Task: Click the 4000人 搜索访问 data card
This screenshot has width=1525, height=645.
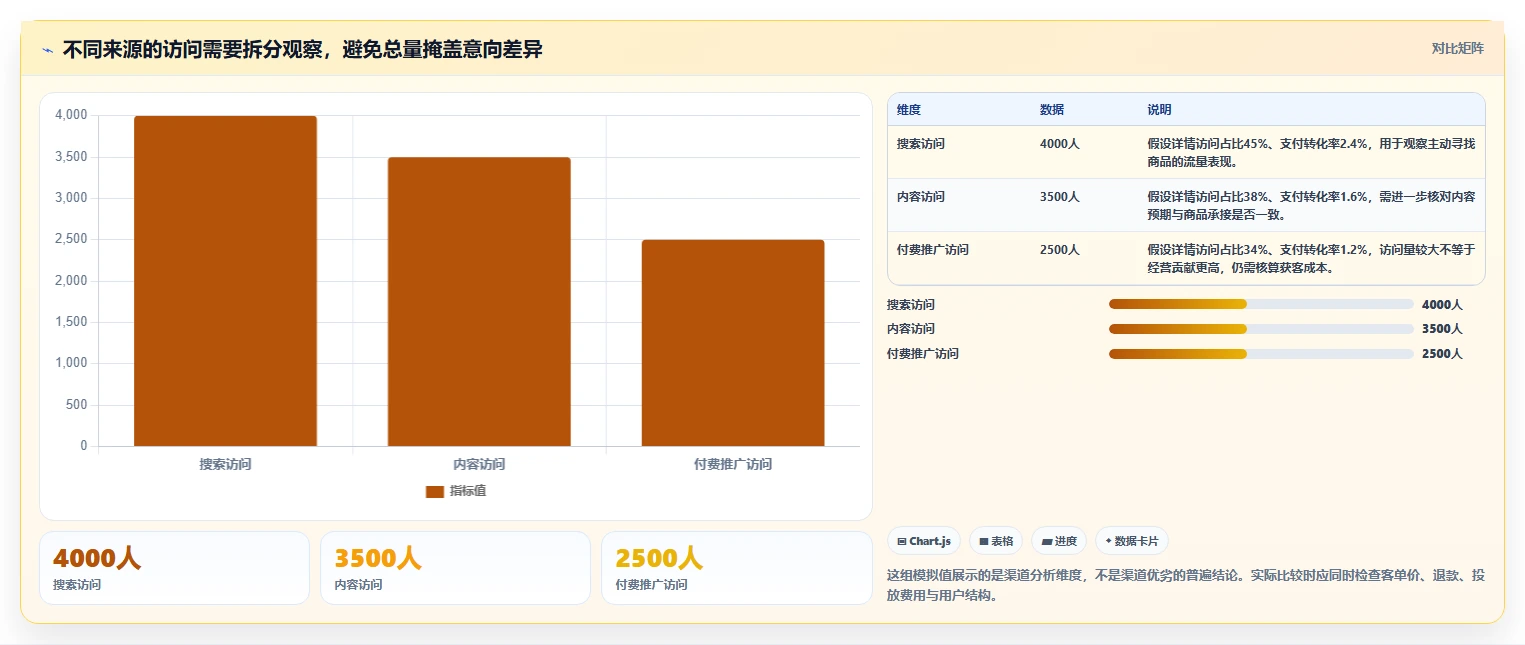Action: click(x=174, y=568)
